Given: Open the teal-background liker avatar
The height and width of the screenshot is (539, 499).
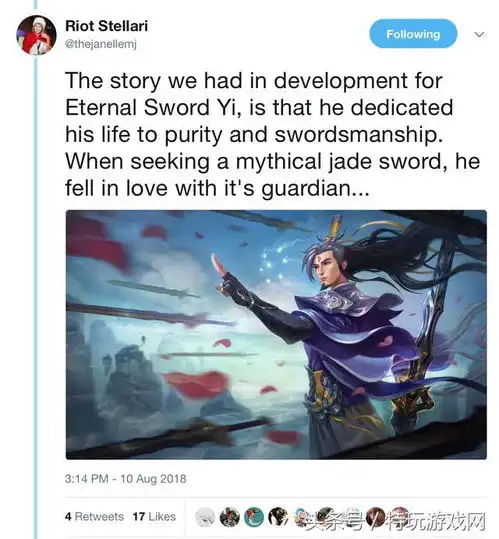Looking at the screenshot, I should [x=254, y=517].
